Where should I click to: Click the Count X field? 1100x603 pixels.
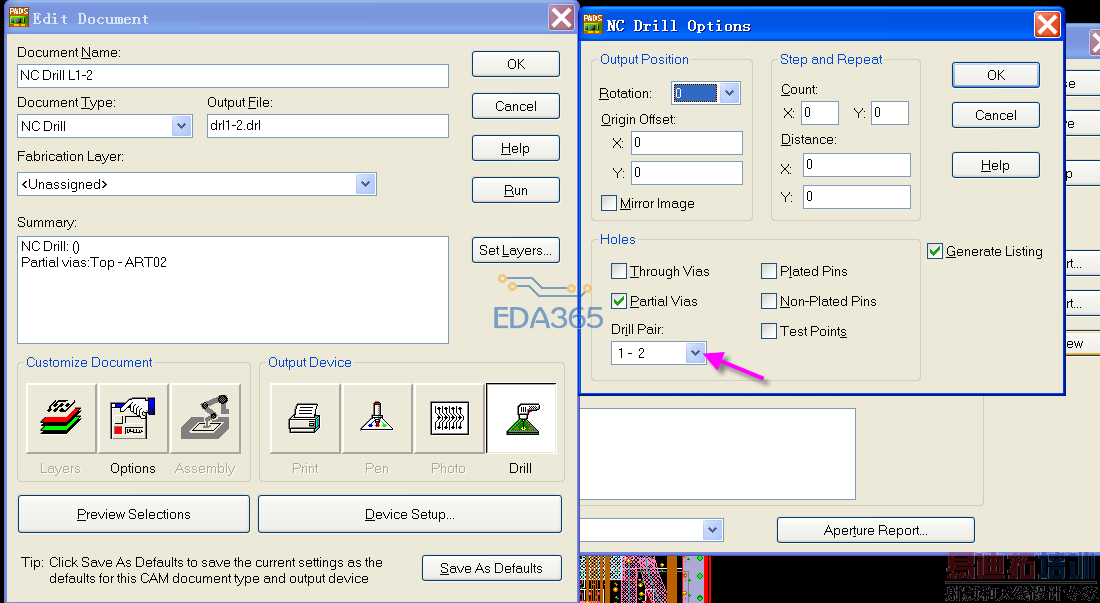coord(820,113)
